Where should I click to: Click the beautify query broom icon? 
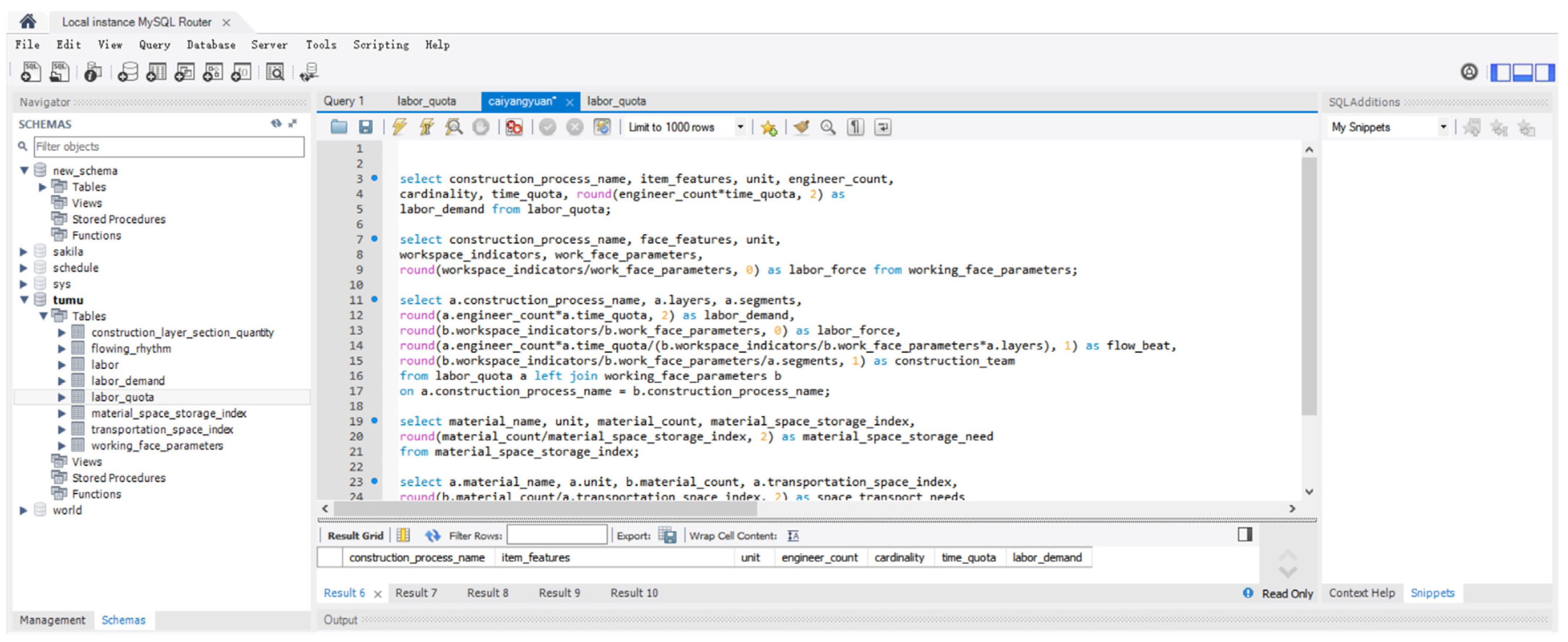point(802,127)
